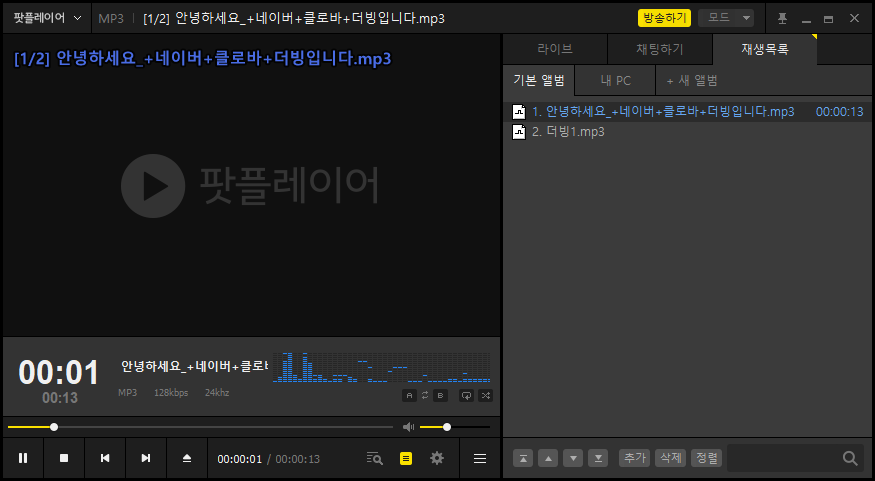
Task: Switch to the 채팅하기 tab
Action: point(660,49)
